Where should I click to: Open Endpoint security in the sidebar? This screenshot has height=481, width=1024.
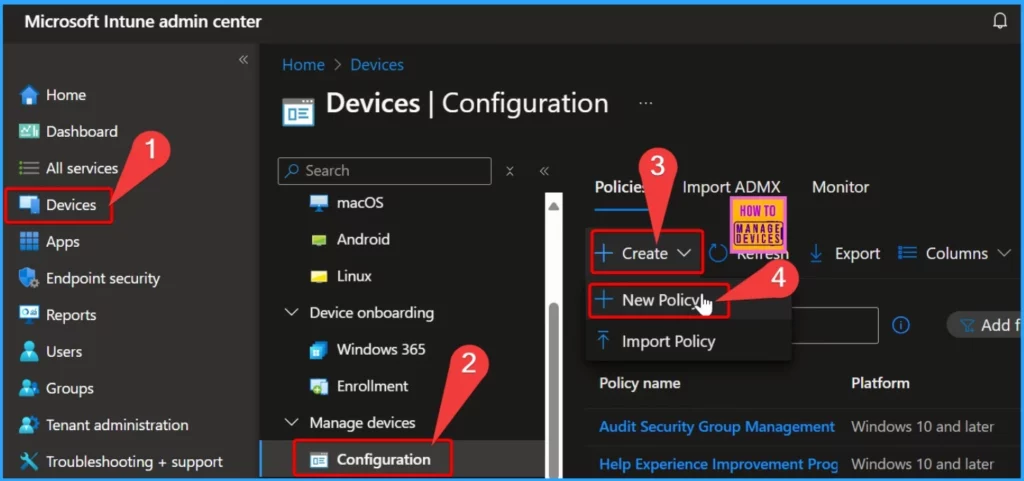pos(103,278)
